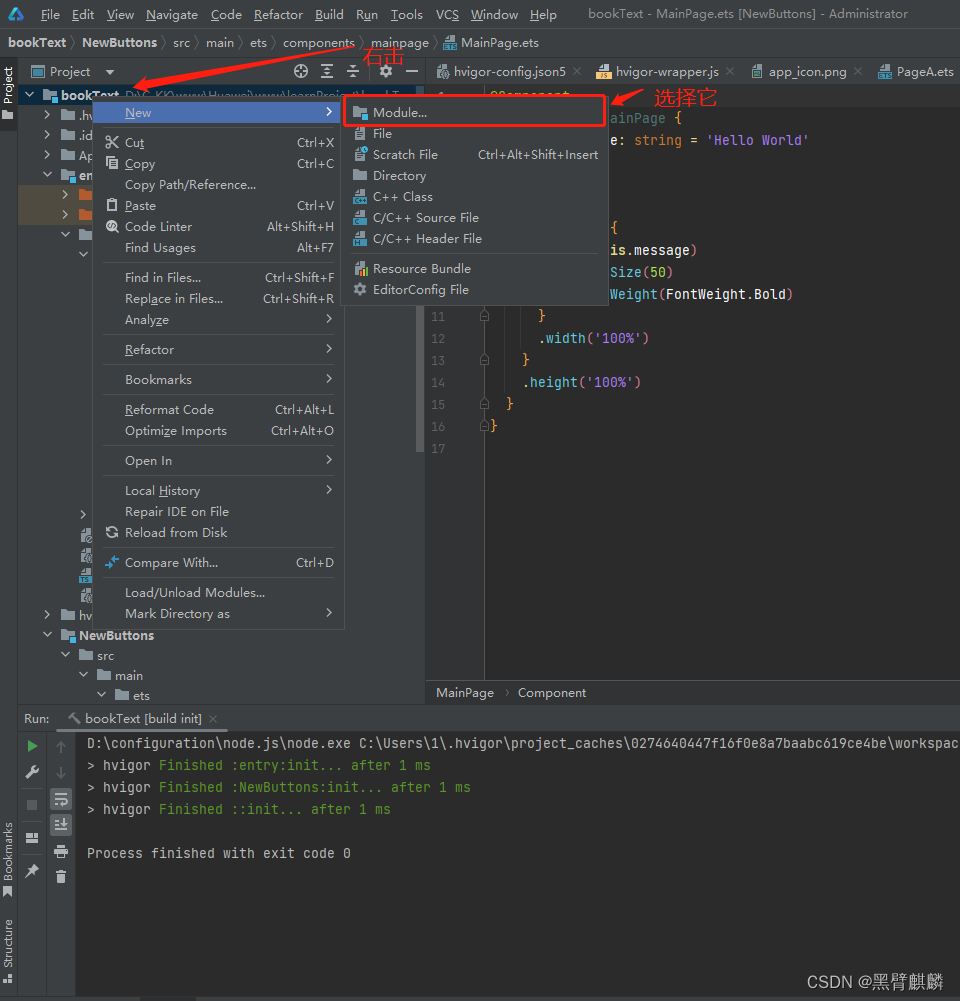This screenshot has width=960, height=1001.
Task: Open the Build menu in menu bar
Action: (x=329, y=14)
